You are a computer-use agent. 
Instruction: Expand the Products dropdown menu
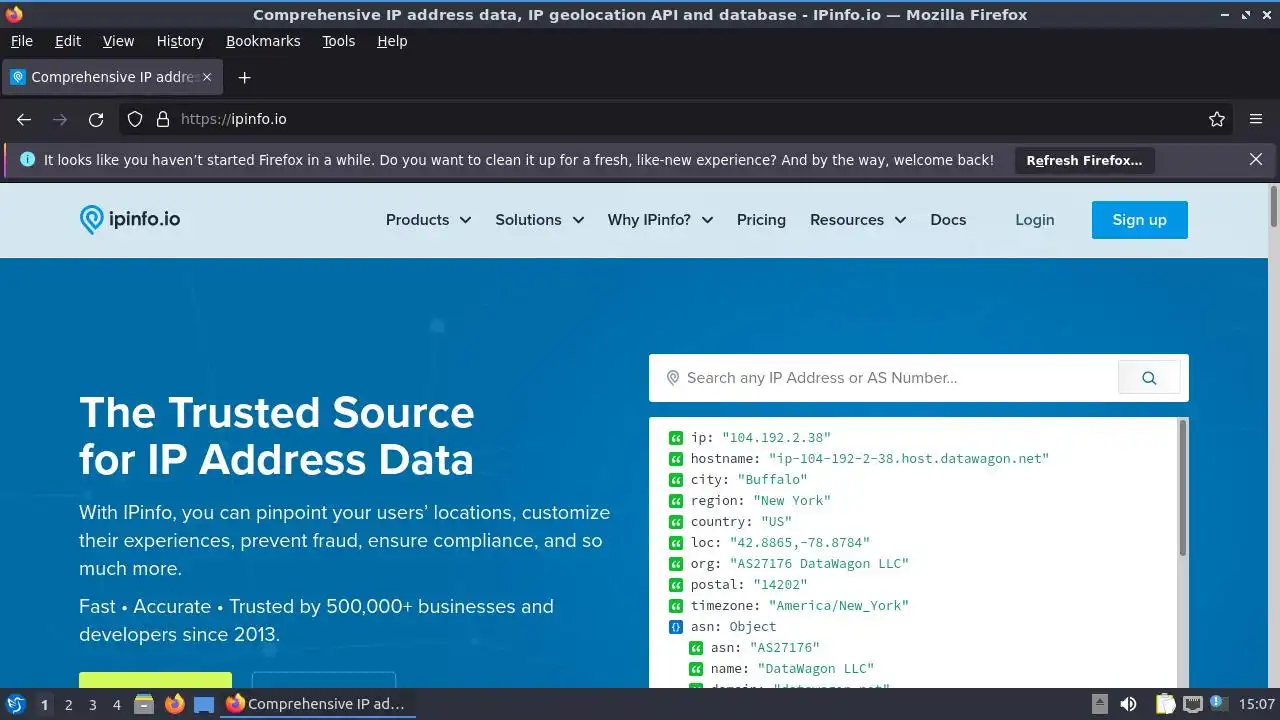[x=428, y=220]
